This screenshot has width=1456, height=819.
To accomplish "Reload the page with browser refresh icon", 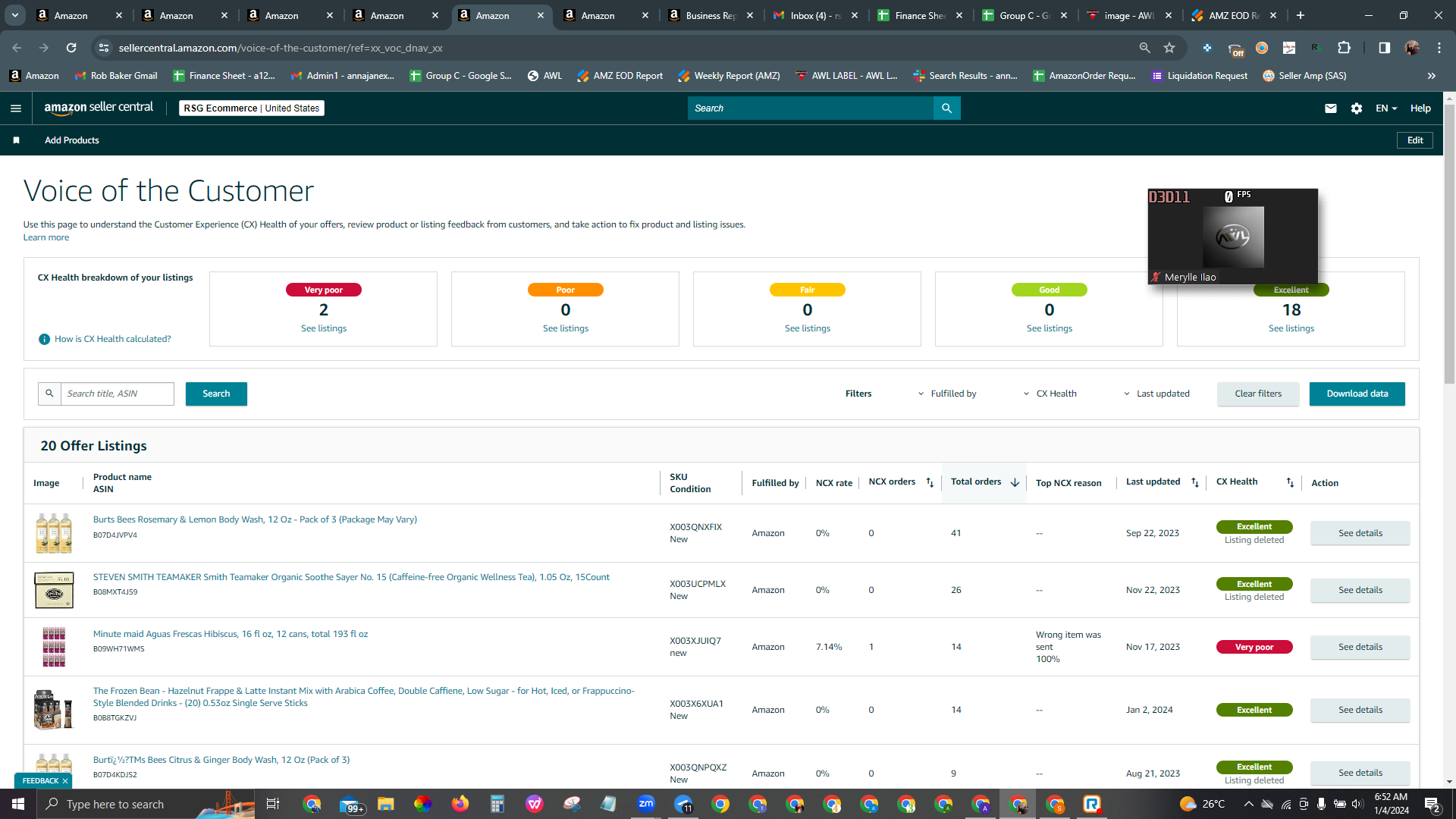I will point(71,48).
